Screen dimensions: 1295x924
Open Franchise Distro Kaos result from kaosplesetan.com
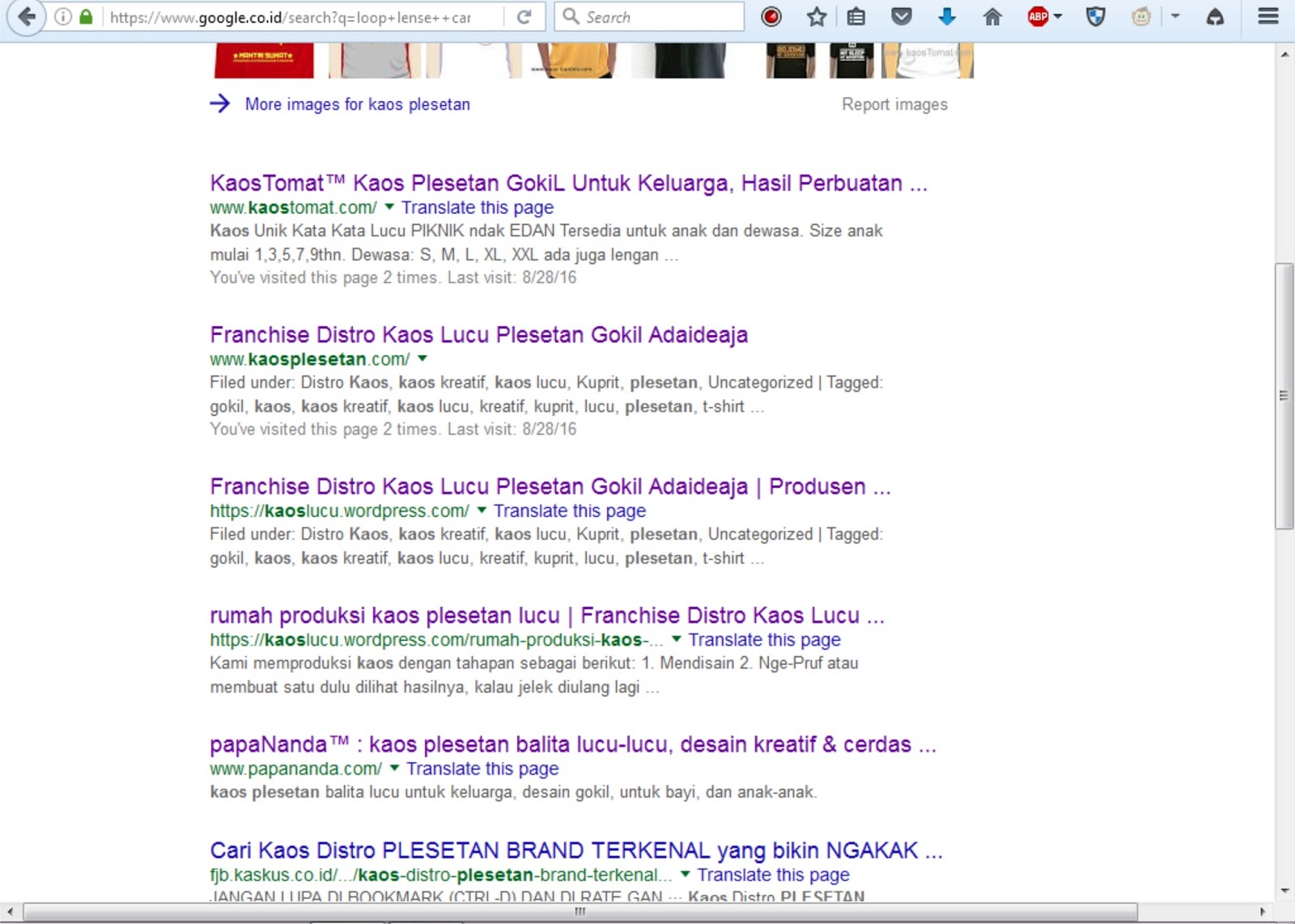coord(478,334)
